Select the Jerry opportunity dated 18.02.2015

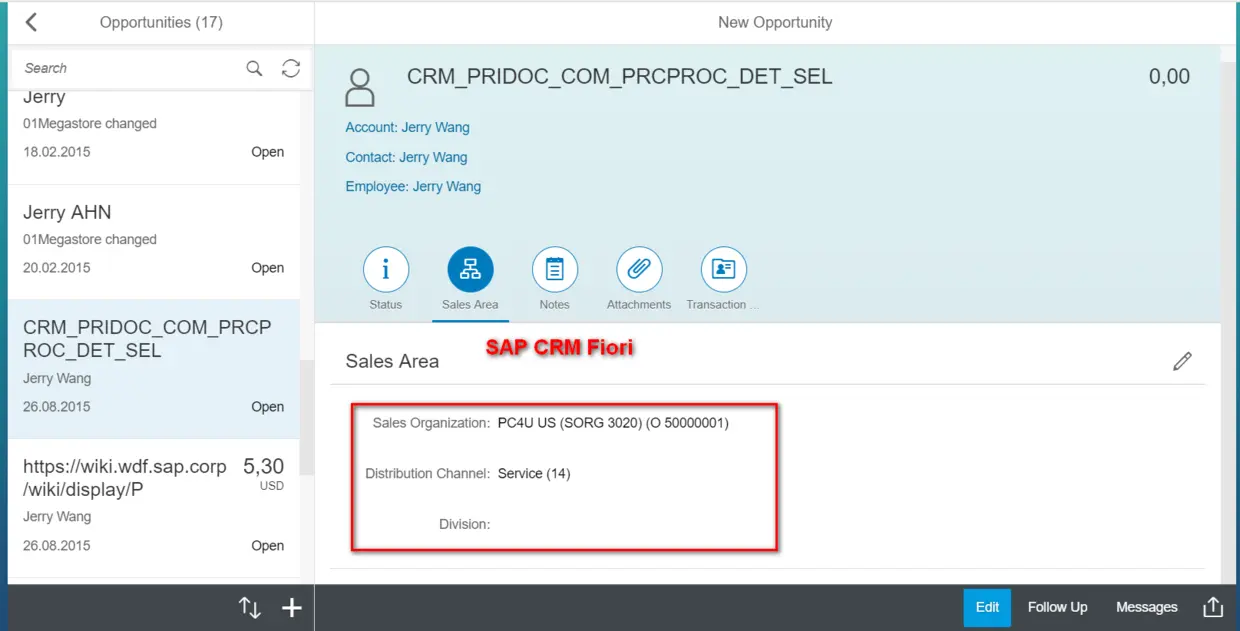tap(154, 136)
